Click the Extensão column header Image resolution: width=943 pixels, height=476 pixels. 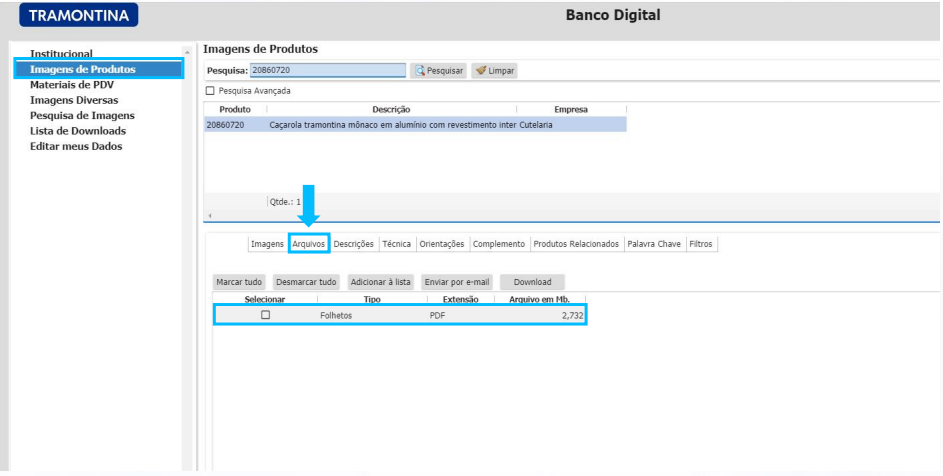pyautogui.click(x=461, y=299)
